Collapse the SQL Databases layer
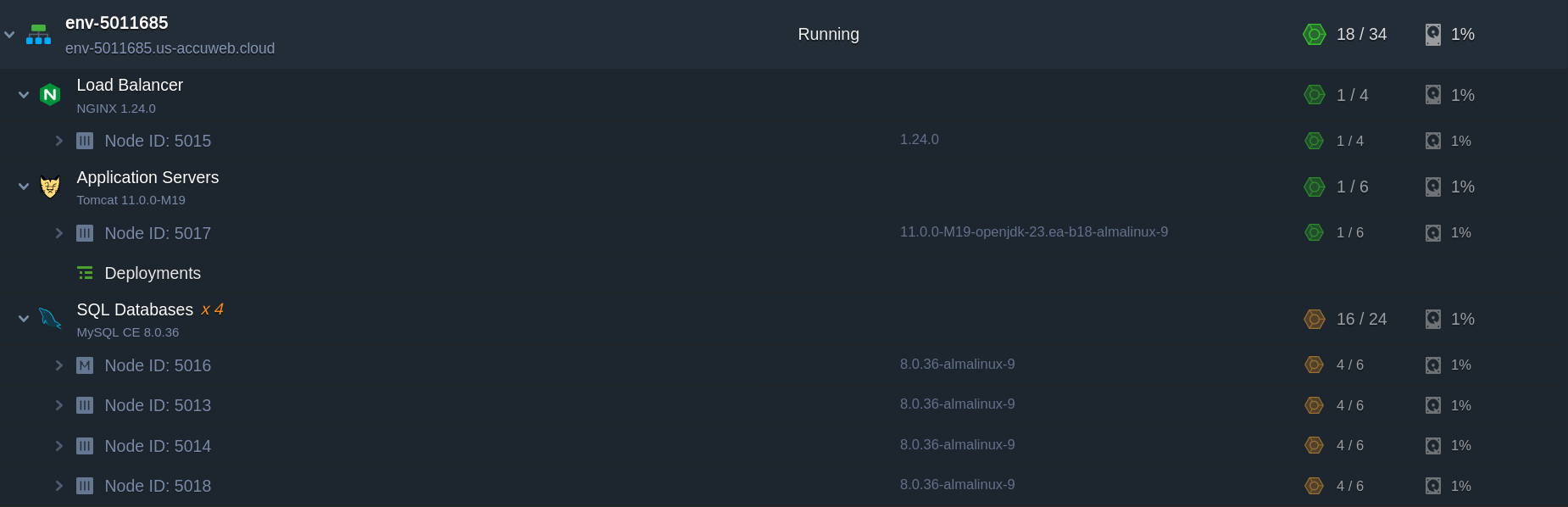Screen dimensions: 1568x507 click(x=24, y=319)
